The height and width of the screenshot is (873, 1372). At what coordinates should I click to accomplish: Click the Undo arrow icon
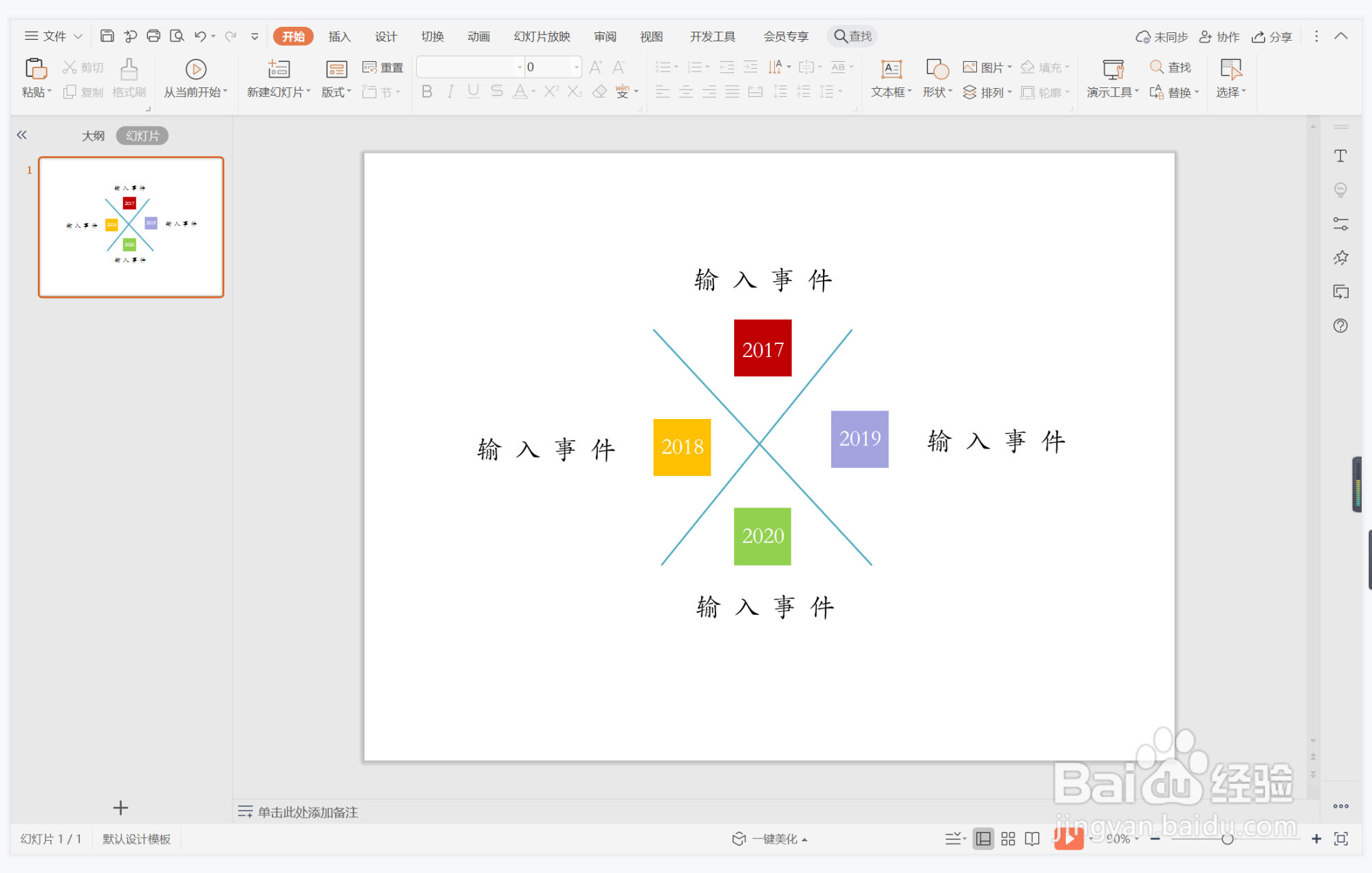[200, 36]
